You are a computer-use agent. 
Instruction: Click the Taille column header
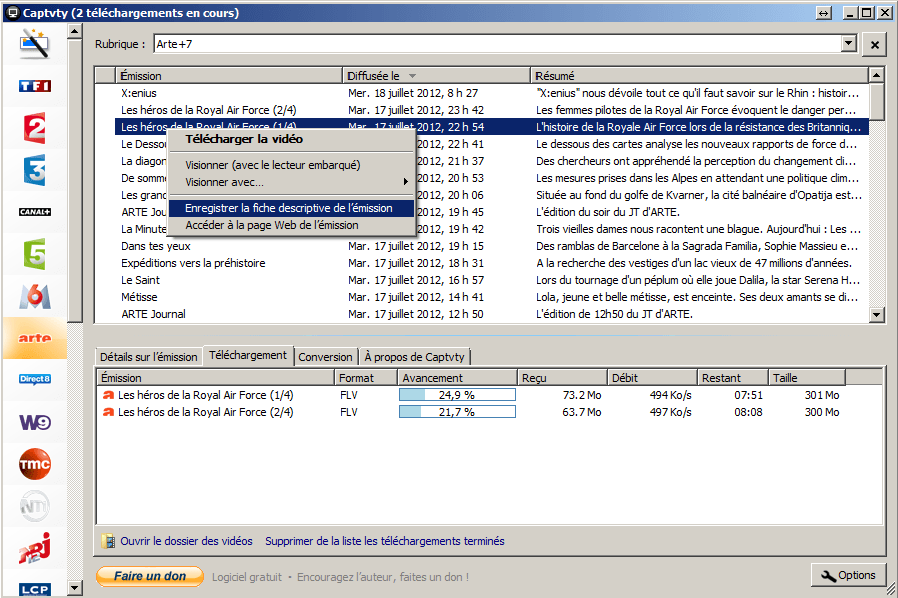(x=807, y=378)
